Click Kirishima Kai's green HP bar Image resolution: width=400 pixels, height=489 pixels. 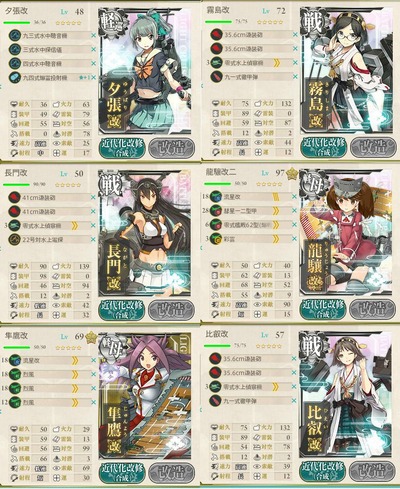coord(218,22)
